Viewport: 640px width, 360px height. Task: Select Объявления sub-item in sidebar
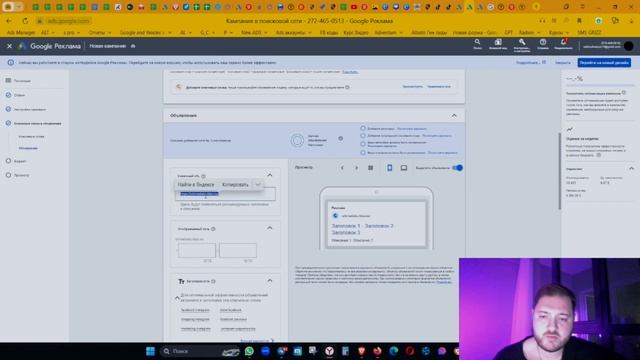pyautogui.click(x=28, y=148)
